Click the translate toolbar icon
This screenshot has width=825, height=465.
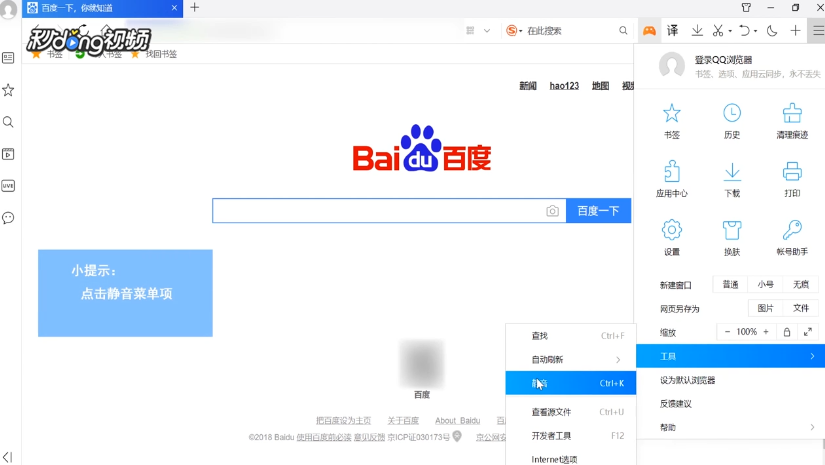tap(672, 31)
